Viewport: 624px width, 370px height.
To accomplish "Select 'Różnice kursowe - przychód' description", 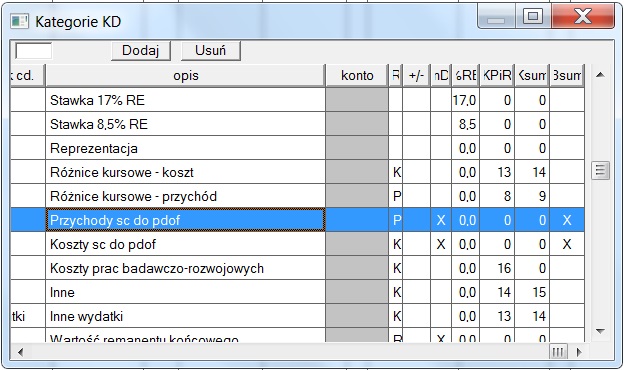I will (186, 196).
